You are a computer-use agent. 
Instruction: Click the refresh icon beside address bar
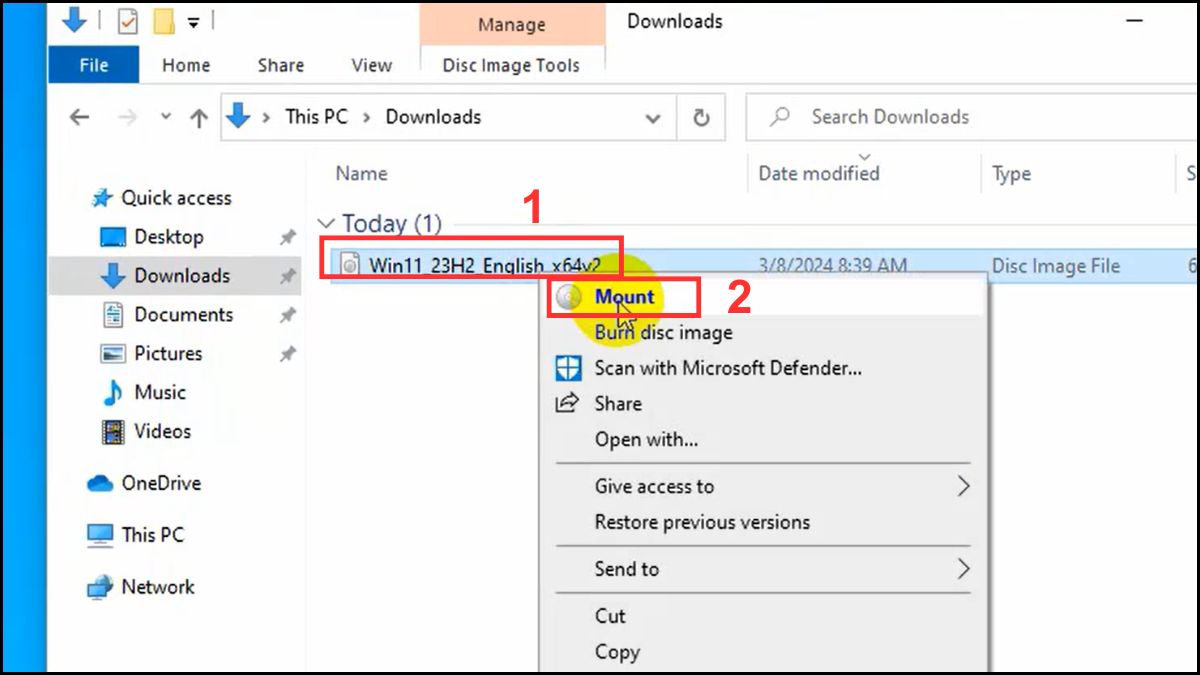[x=701, y=117]
